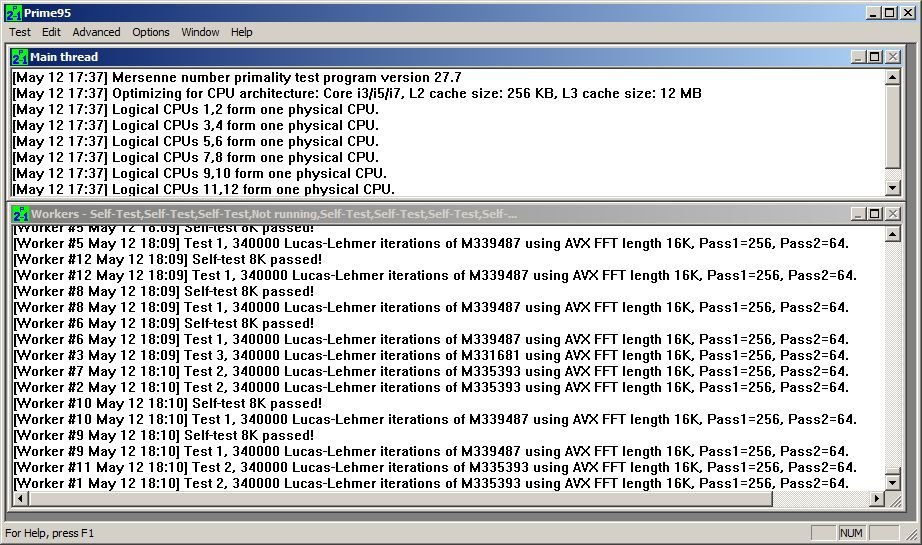Click the Main thread window icon

point(20,57)
